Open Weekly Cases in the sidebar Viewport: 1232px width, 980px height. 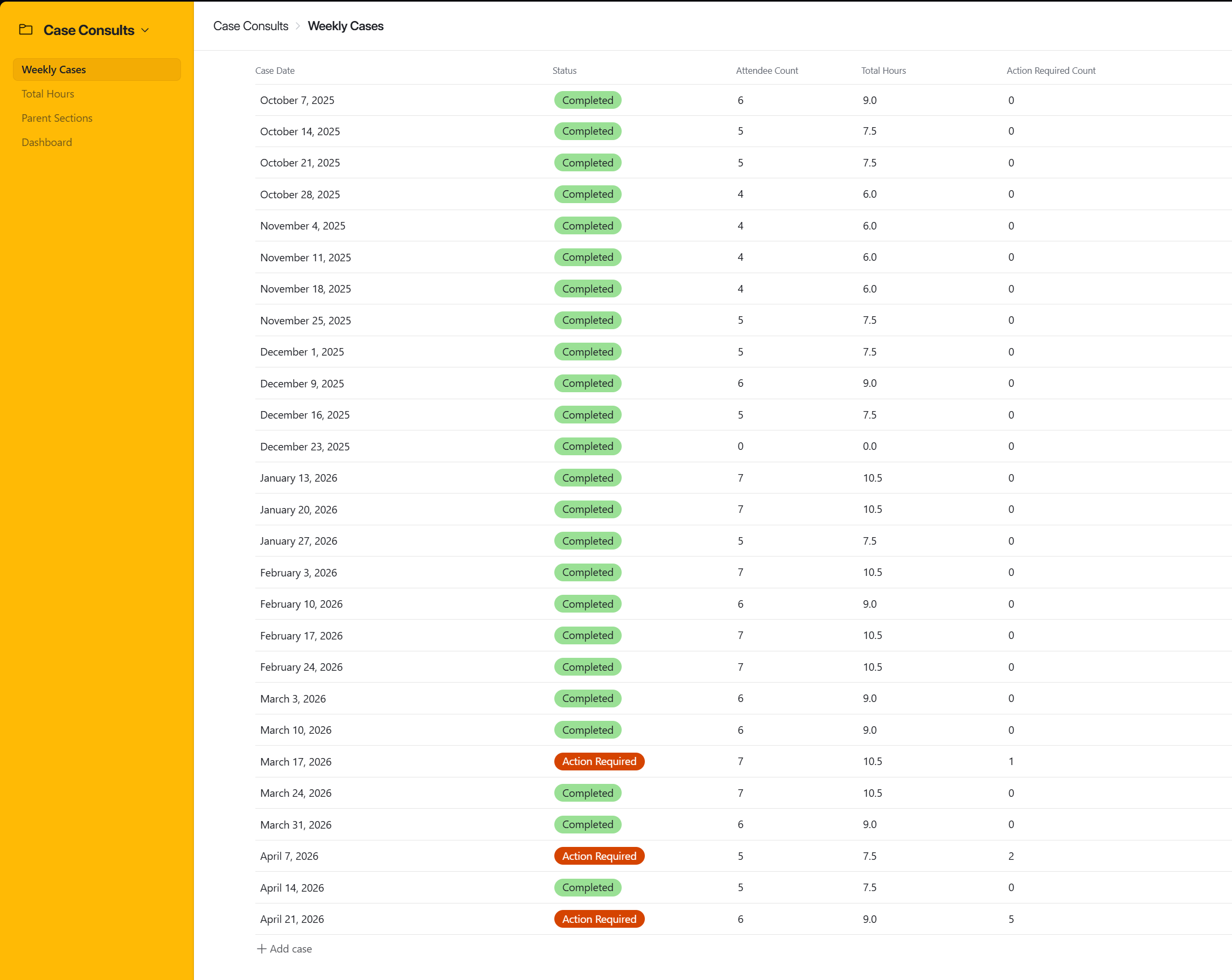(x=96, y=69)
